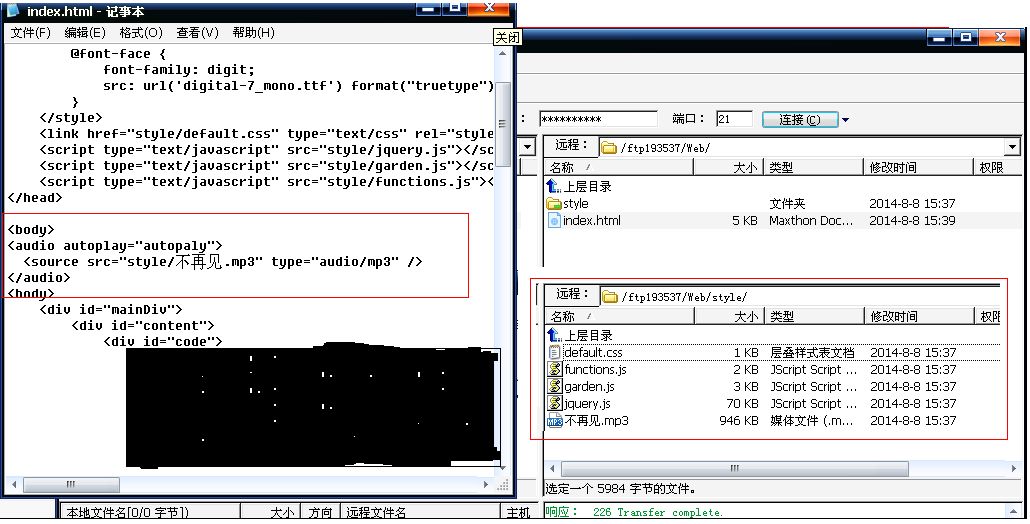1030x524 pixels.
Task: Click the 远程文件名 queue column header
Action: (420, 512)
